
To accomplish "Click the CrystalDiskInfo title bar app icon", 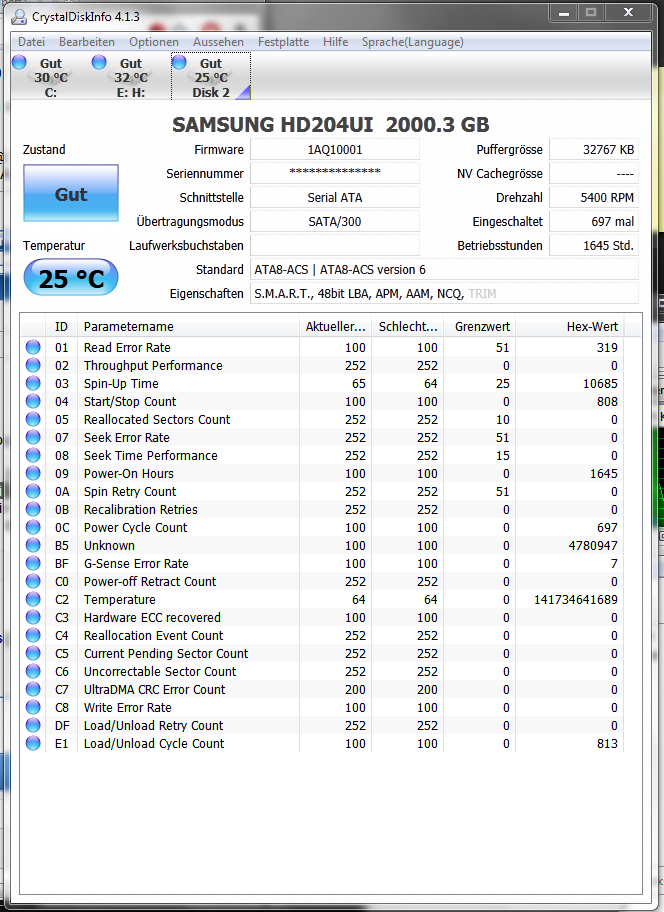I will coord(19,16).
